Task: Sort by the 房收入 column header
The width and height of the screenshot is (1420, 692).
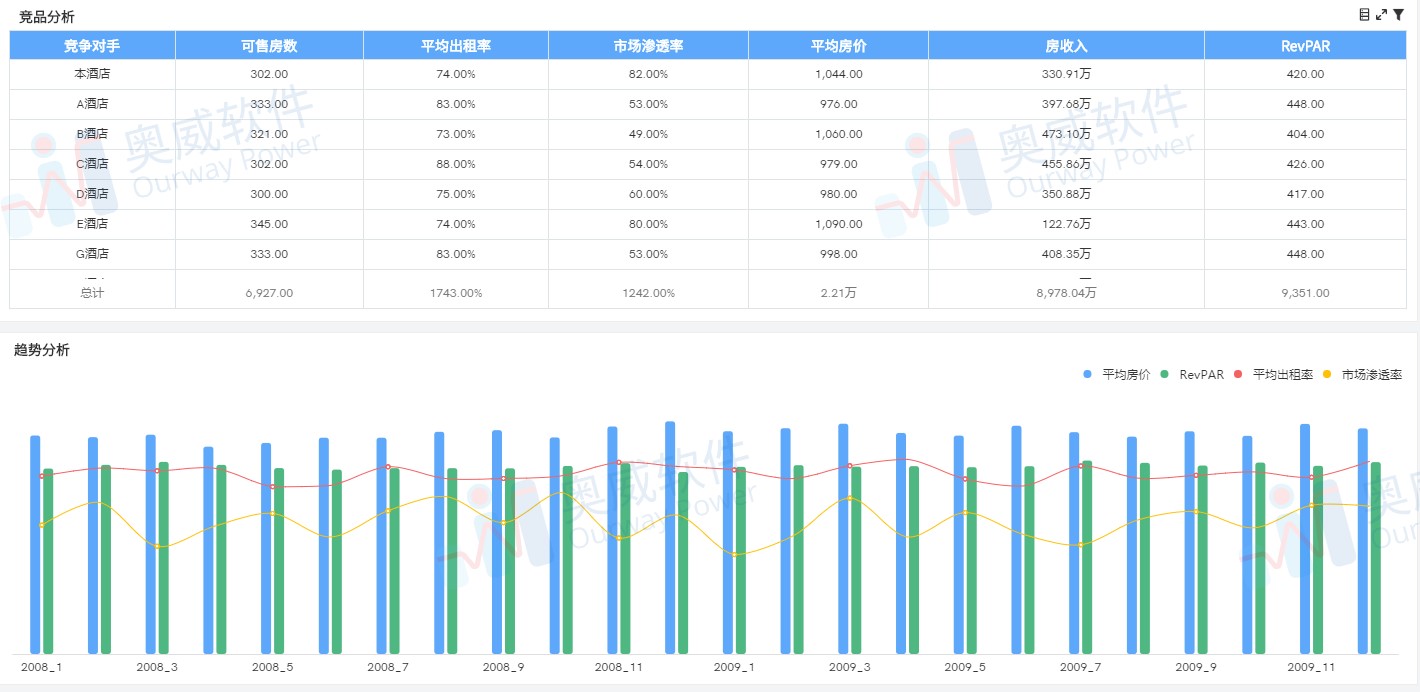Action: pos(1066,46)
